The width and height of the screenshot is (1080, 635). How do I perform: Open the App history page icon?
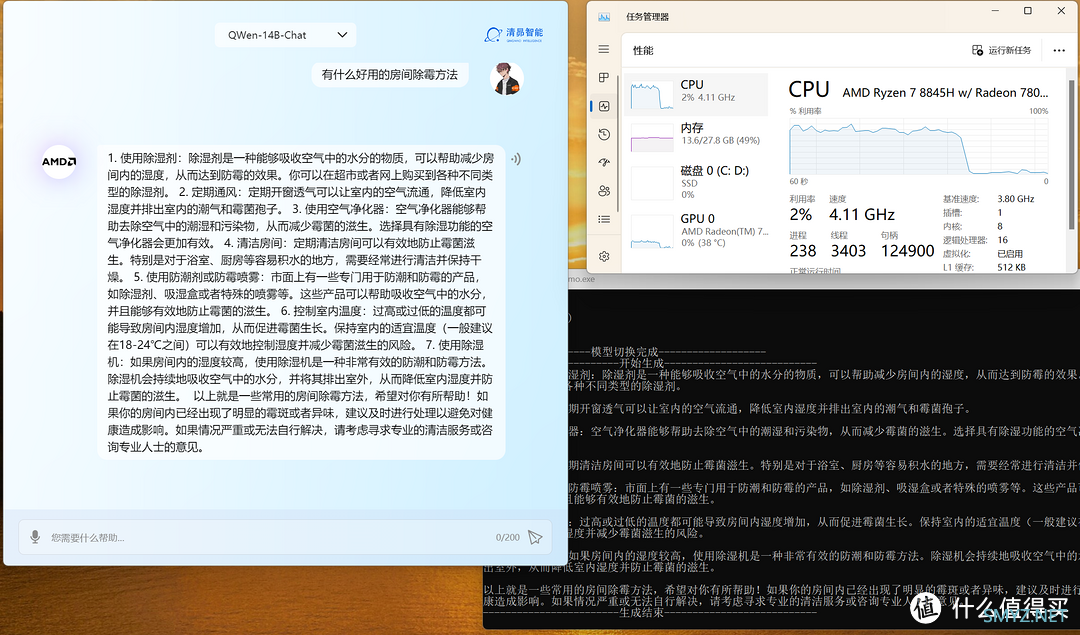(604, 134)
